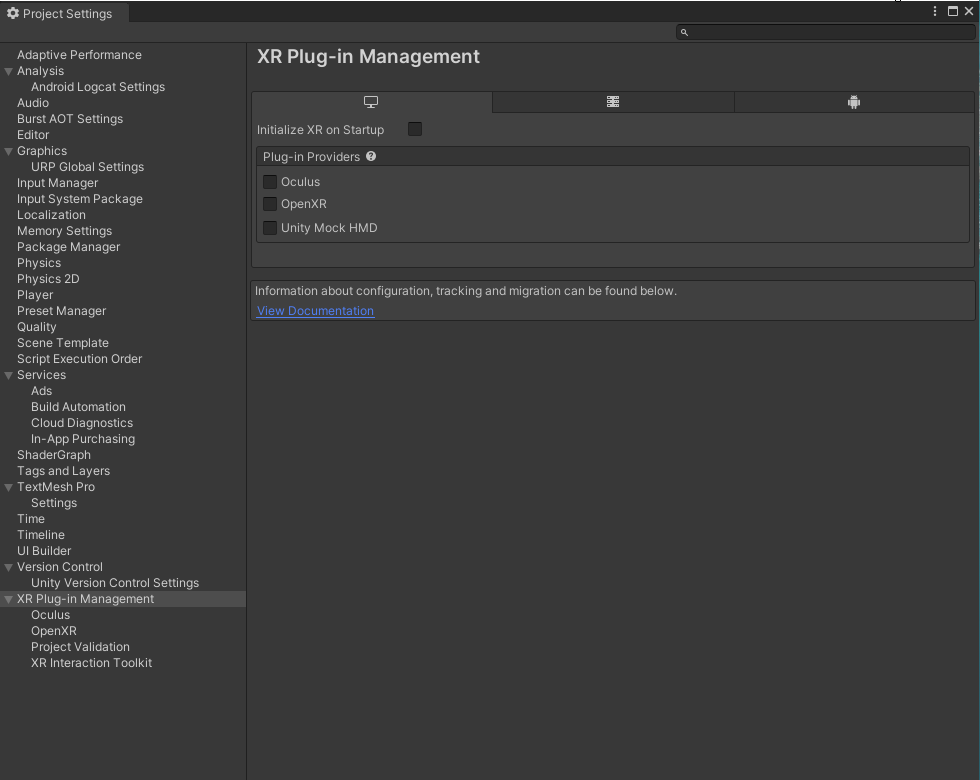Select the desktop standalone platform tab
The image size is (980, 780).
(x=371, y=102)
